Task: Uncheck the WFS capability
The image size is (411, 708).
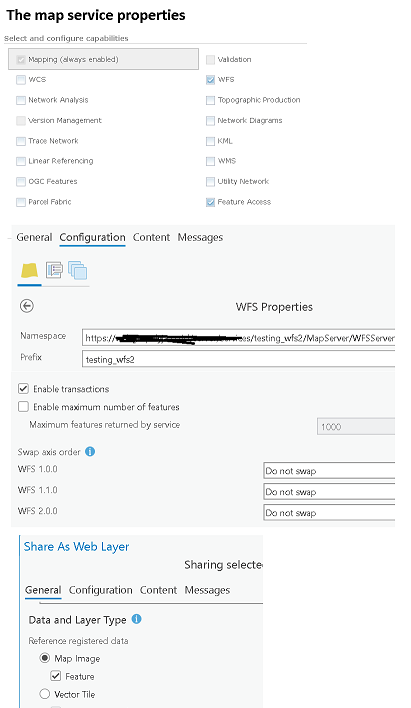Action: pos(210,80)
